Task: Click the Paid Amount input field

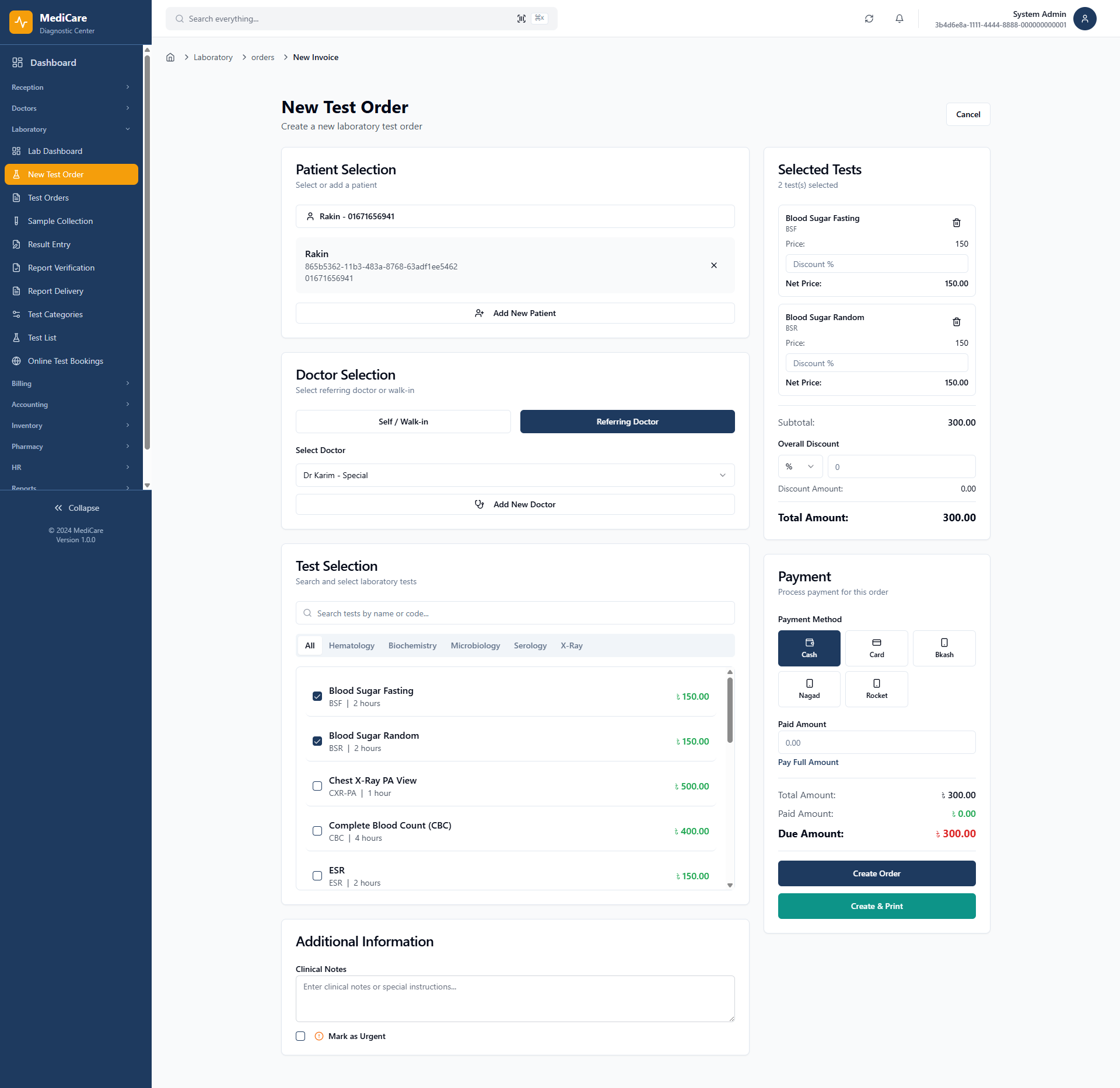Action: 876,742
